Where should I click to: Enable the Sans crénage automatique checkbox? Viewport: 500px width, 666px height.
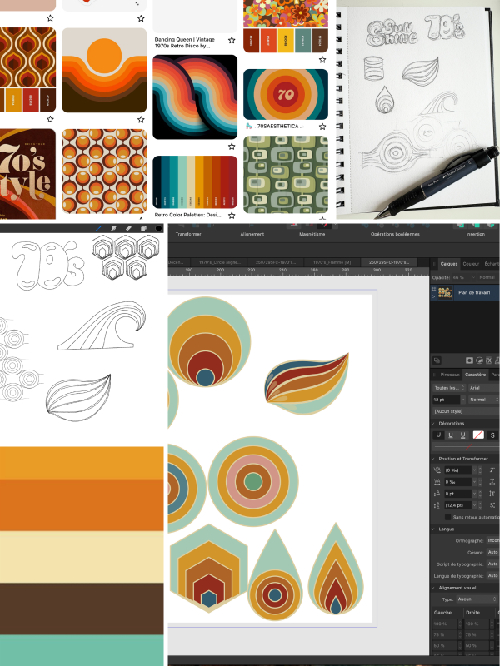[x=448, y=517]
